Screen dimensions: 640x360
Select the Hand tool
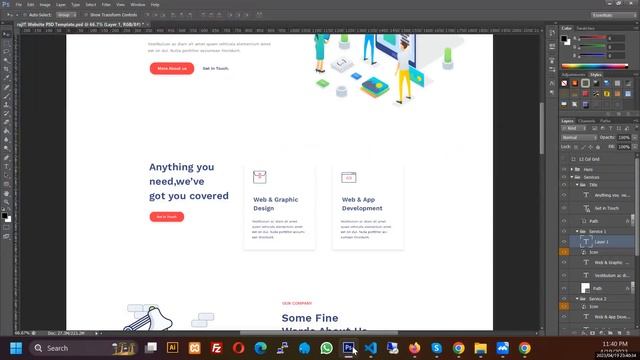pyautogui.click(x=7, y=193)
